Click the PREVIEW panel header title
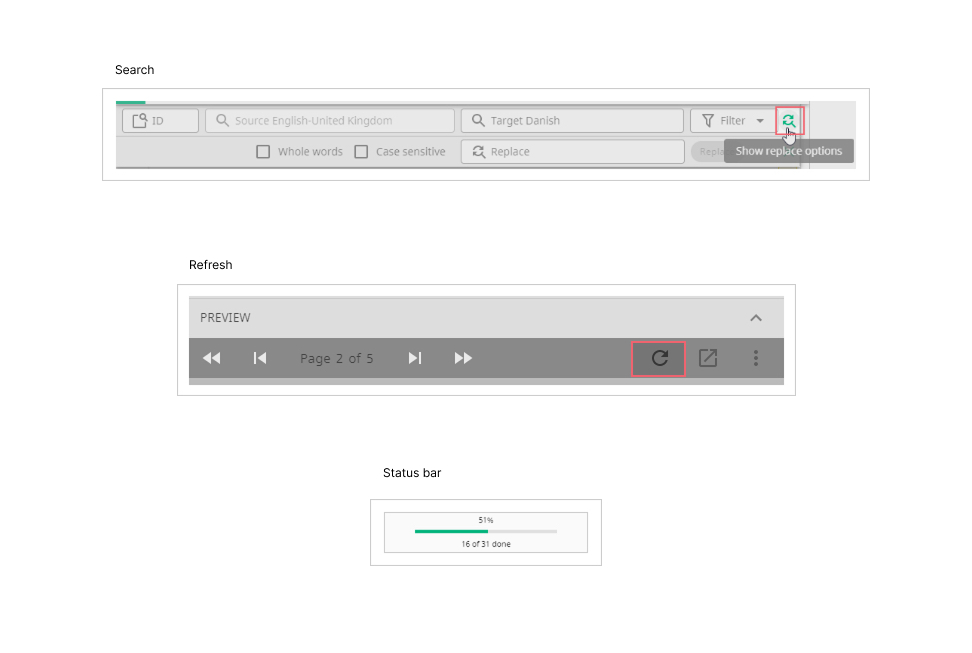 (x=225, y=318)
